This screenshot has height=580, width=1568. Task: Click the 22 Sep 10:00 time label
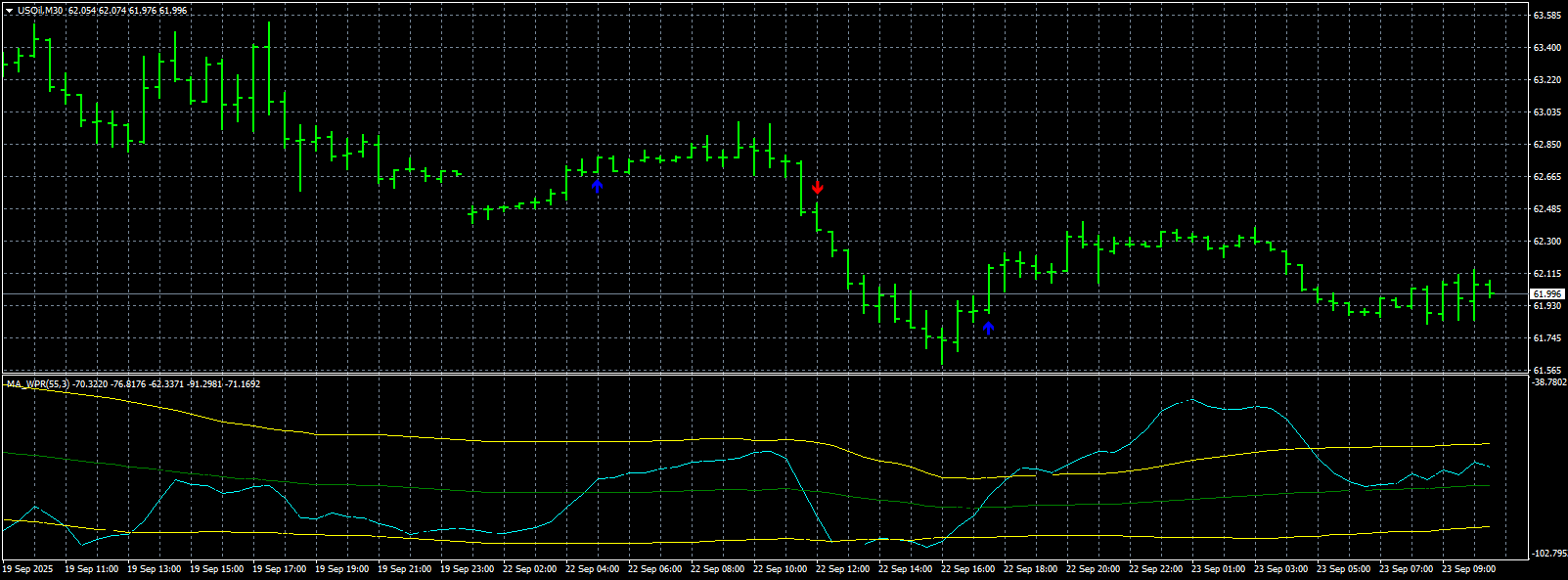pos(780,568)
